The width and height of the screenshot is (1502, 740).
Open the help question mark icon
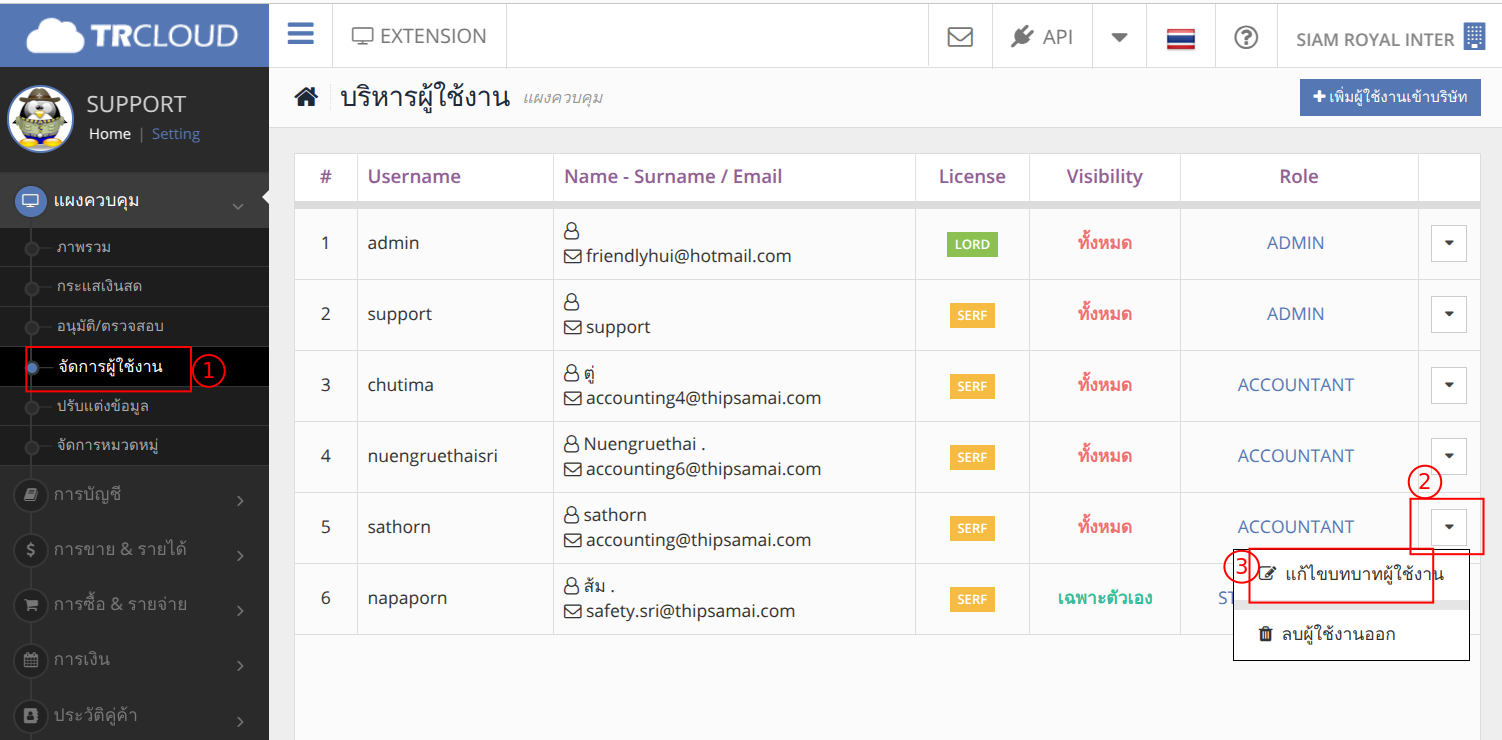[1245, 37]
